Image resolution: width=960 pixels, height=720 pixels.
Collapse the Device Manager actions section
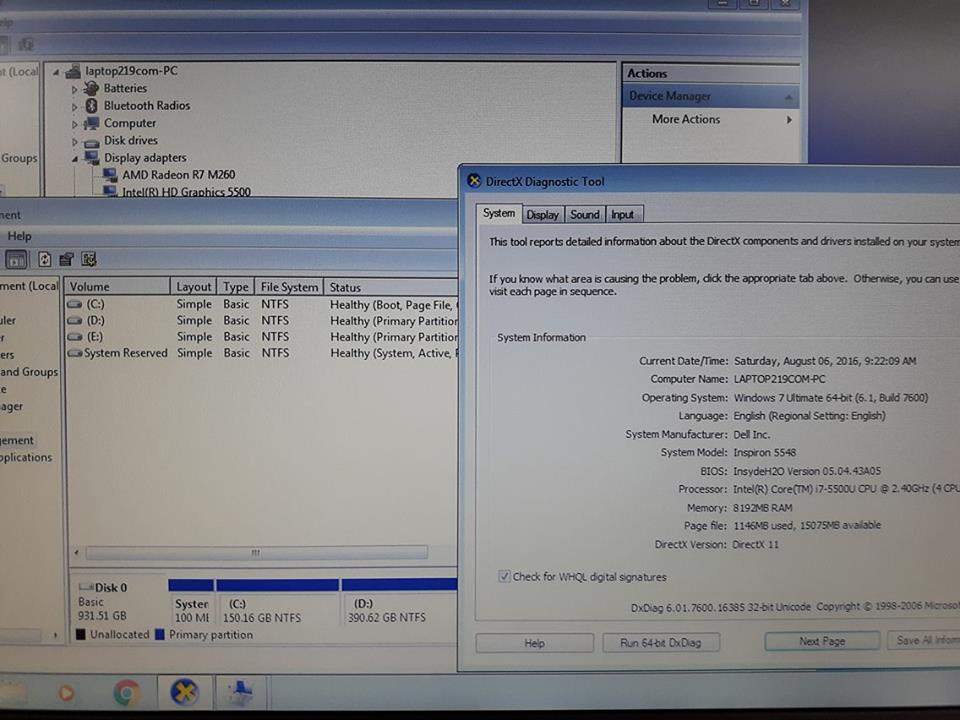coord(789,97)
